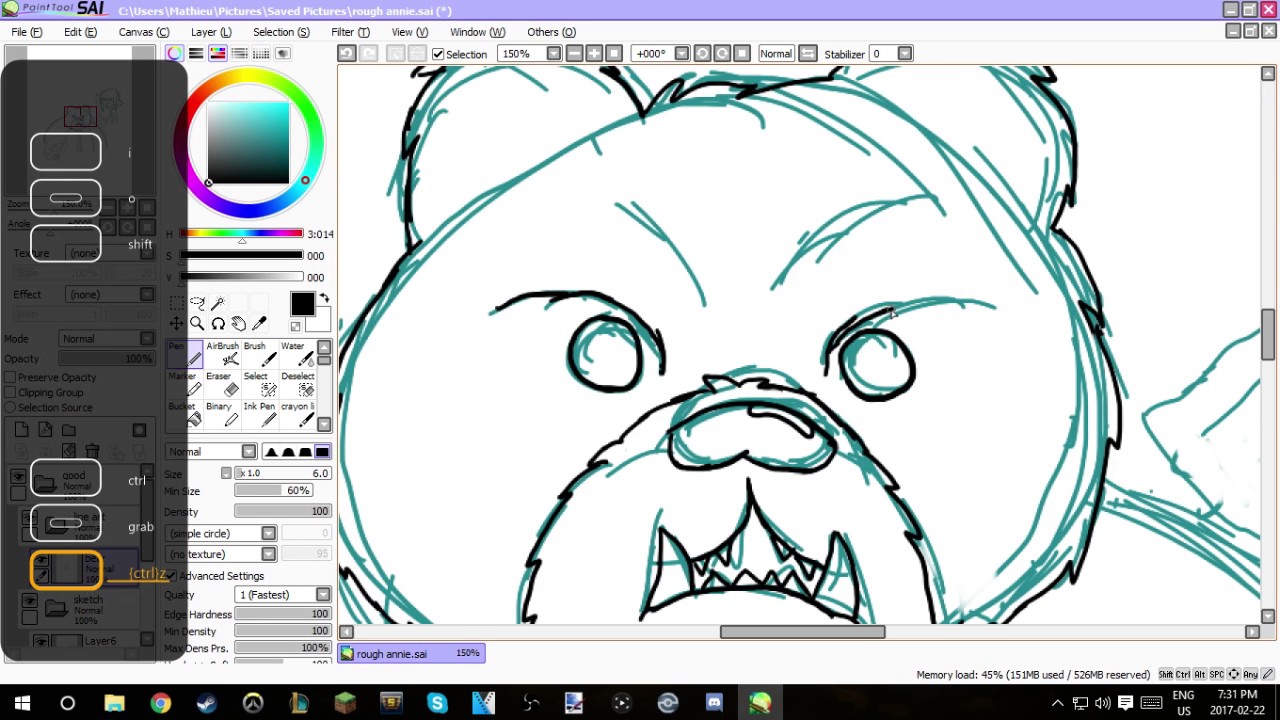Click the Normal view mode button
This screenshot has width=1280, height=720.
coord(776,54)
